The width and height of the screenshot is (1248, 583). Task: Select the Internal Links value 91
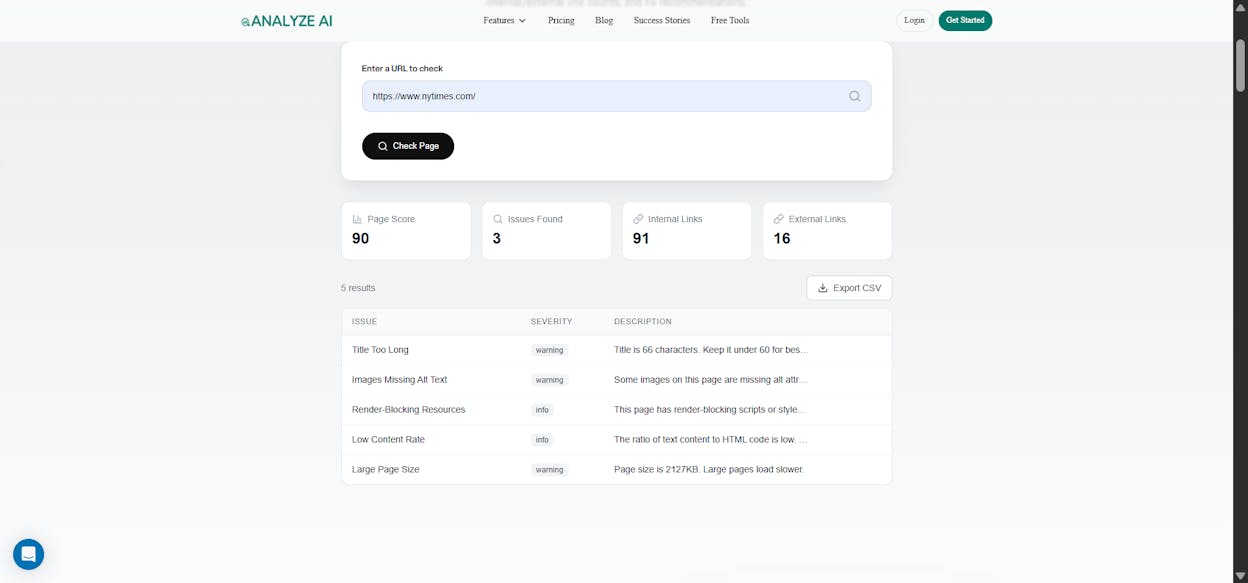click(x=641, y=238)
